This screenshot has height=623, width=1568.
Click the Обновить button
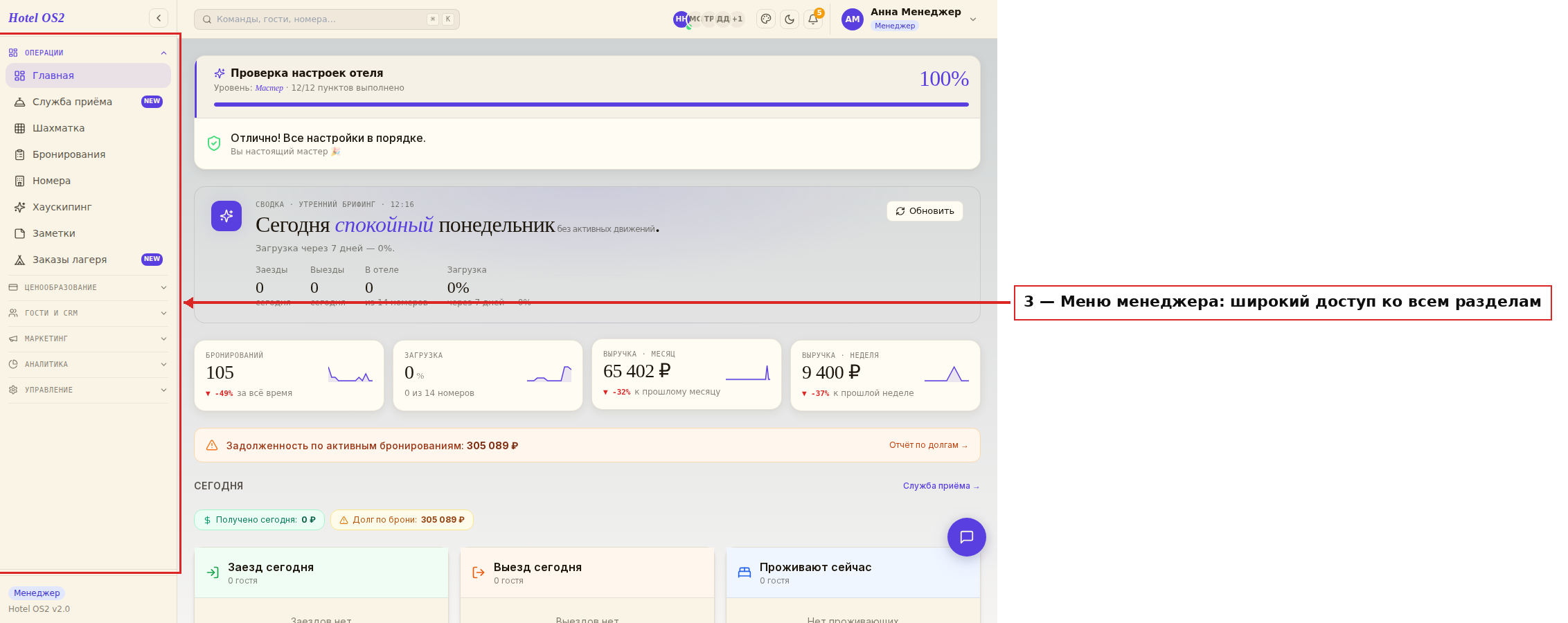coord(925,211)
